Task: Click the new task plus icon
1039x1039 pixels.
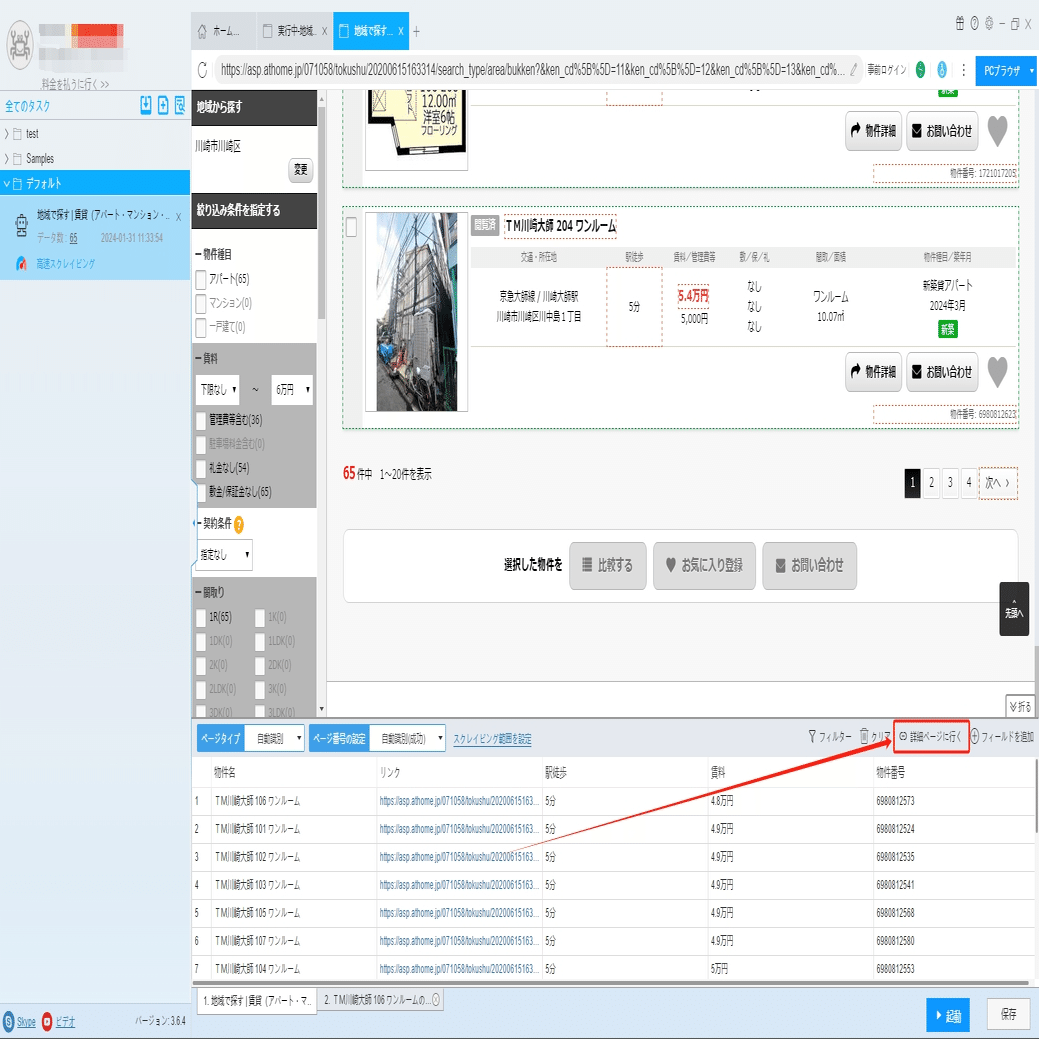Action: point(163,105)
